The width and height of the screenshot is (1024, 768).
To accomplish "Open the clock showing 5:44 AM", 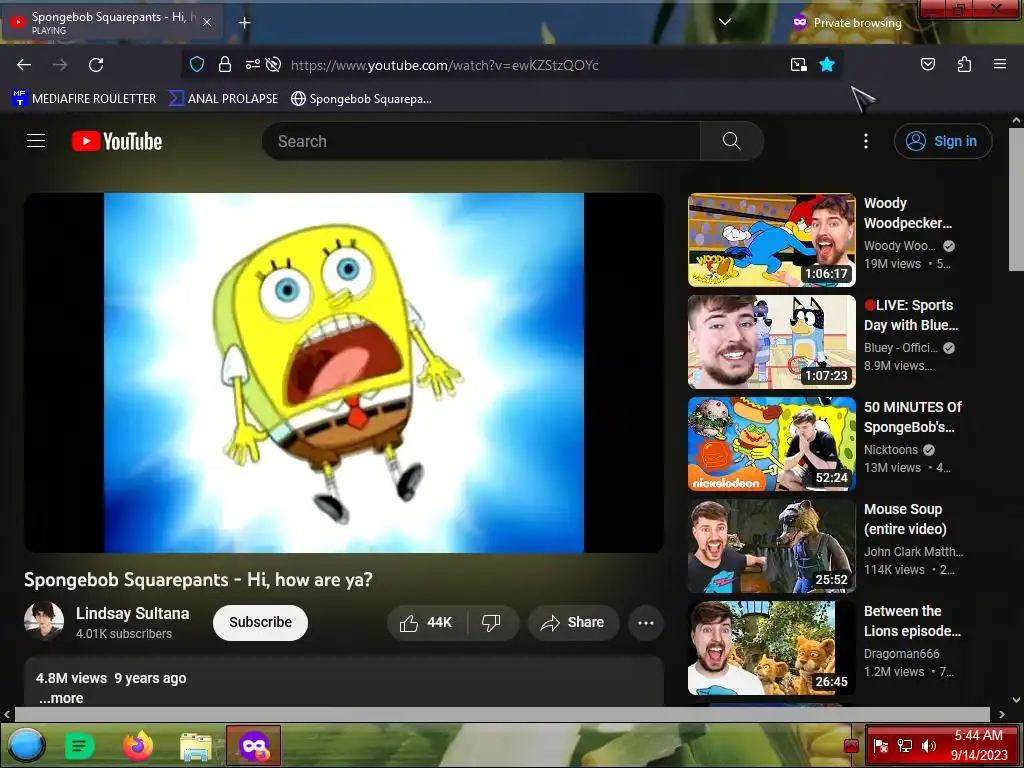I will click(979, 745).
